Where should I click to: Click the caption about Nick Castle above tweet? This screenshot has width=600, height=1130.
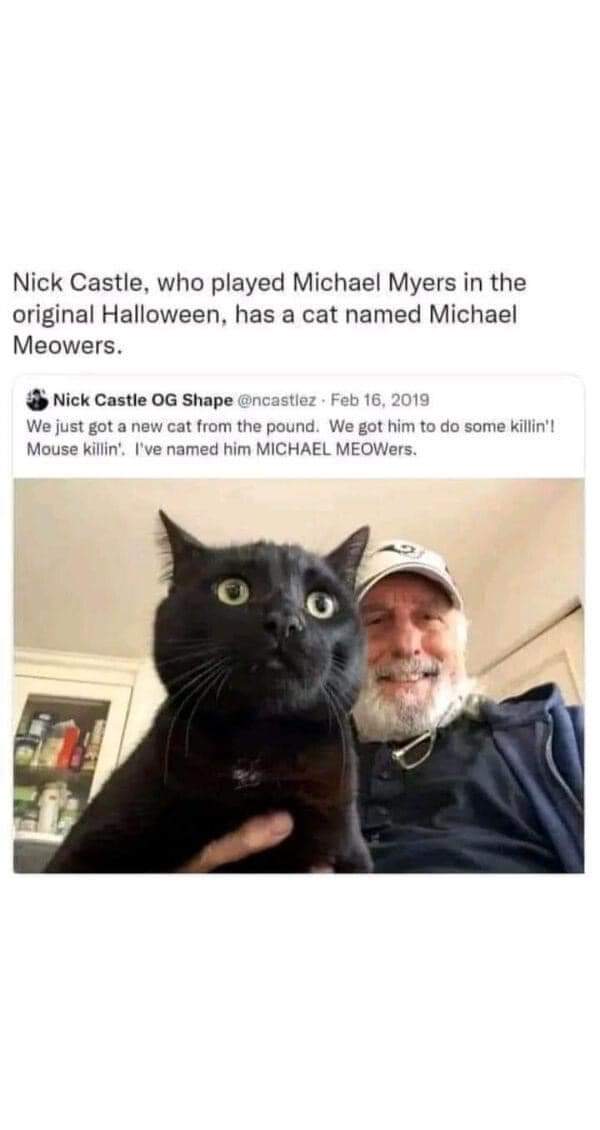pos(269,314)
